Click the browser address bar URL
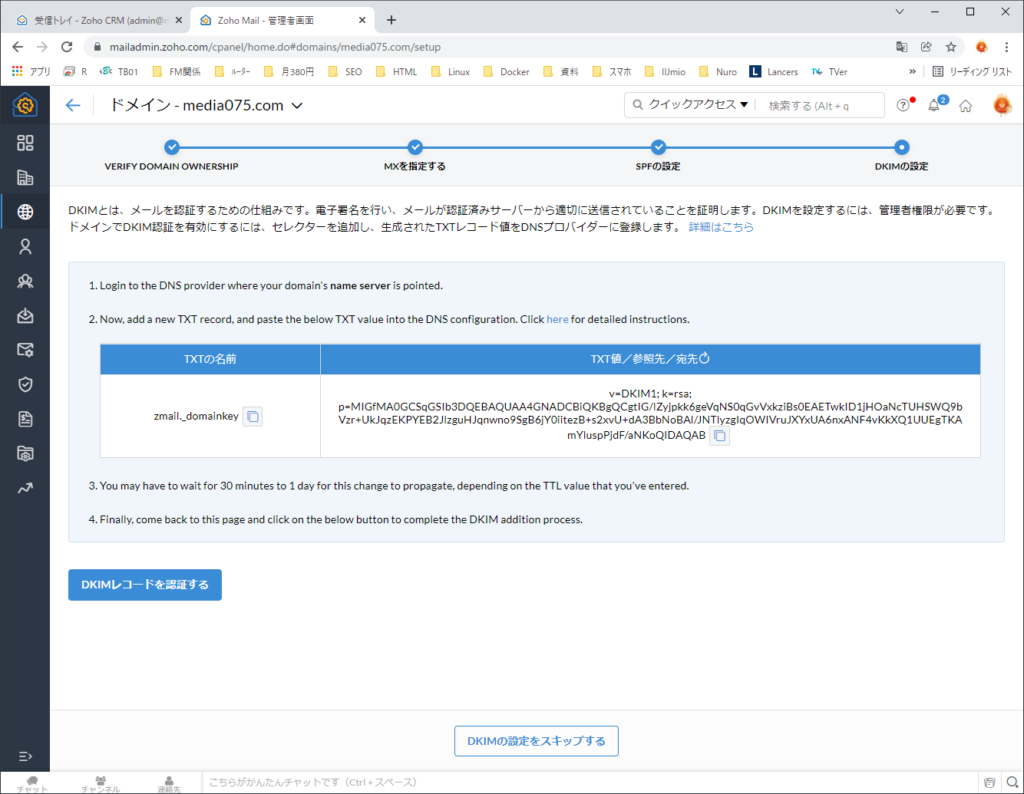This screenshot has width=1024, height=794. [x=275, y=47]
